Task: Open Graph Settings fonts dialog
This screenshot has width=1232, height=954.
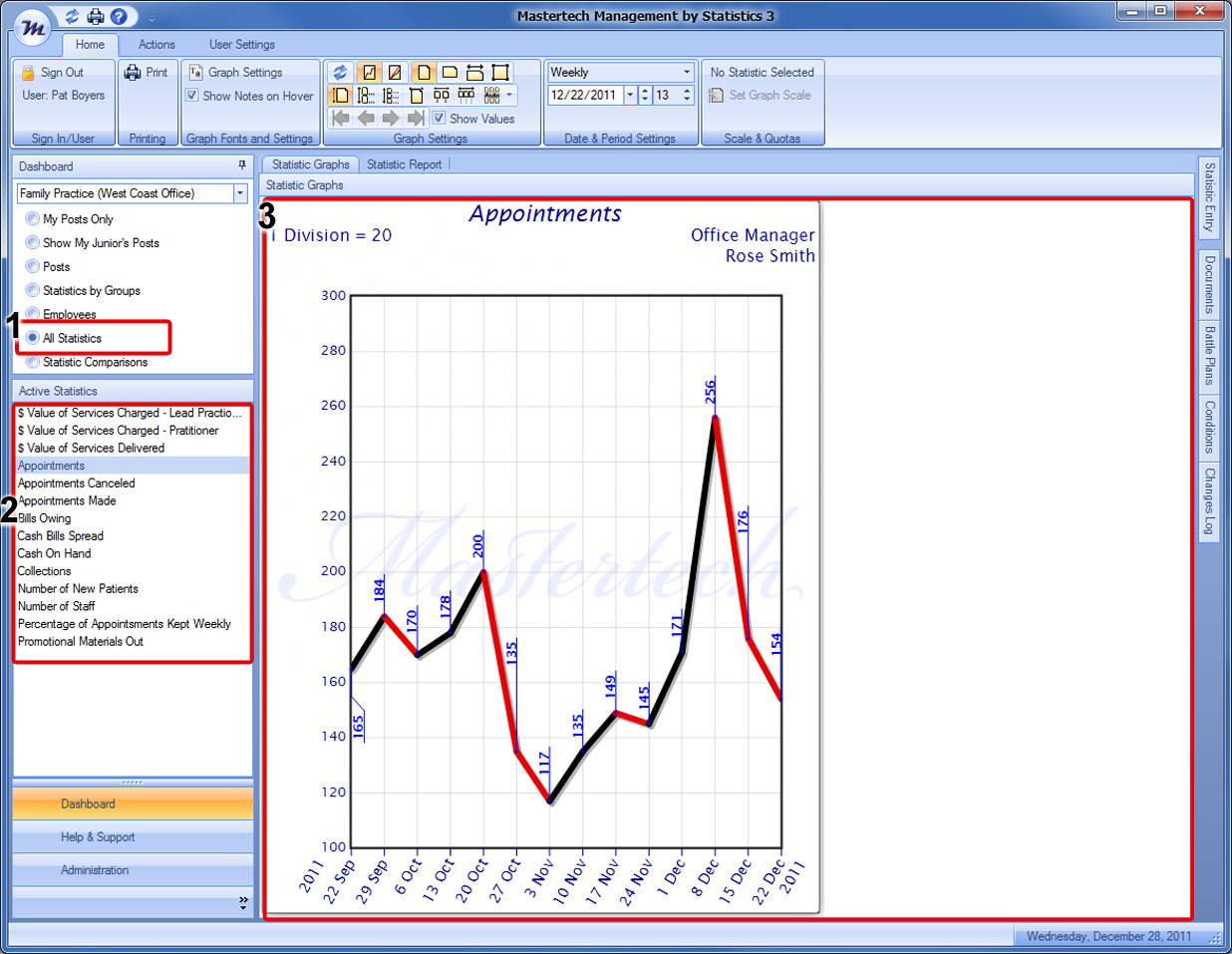Action: point(236,73)
